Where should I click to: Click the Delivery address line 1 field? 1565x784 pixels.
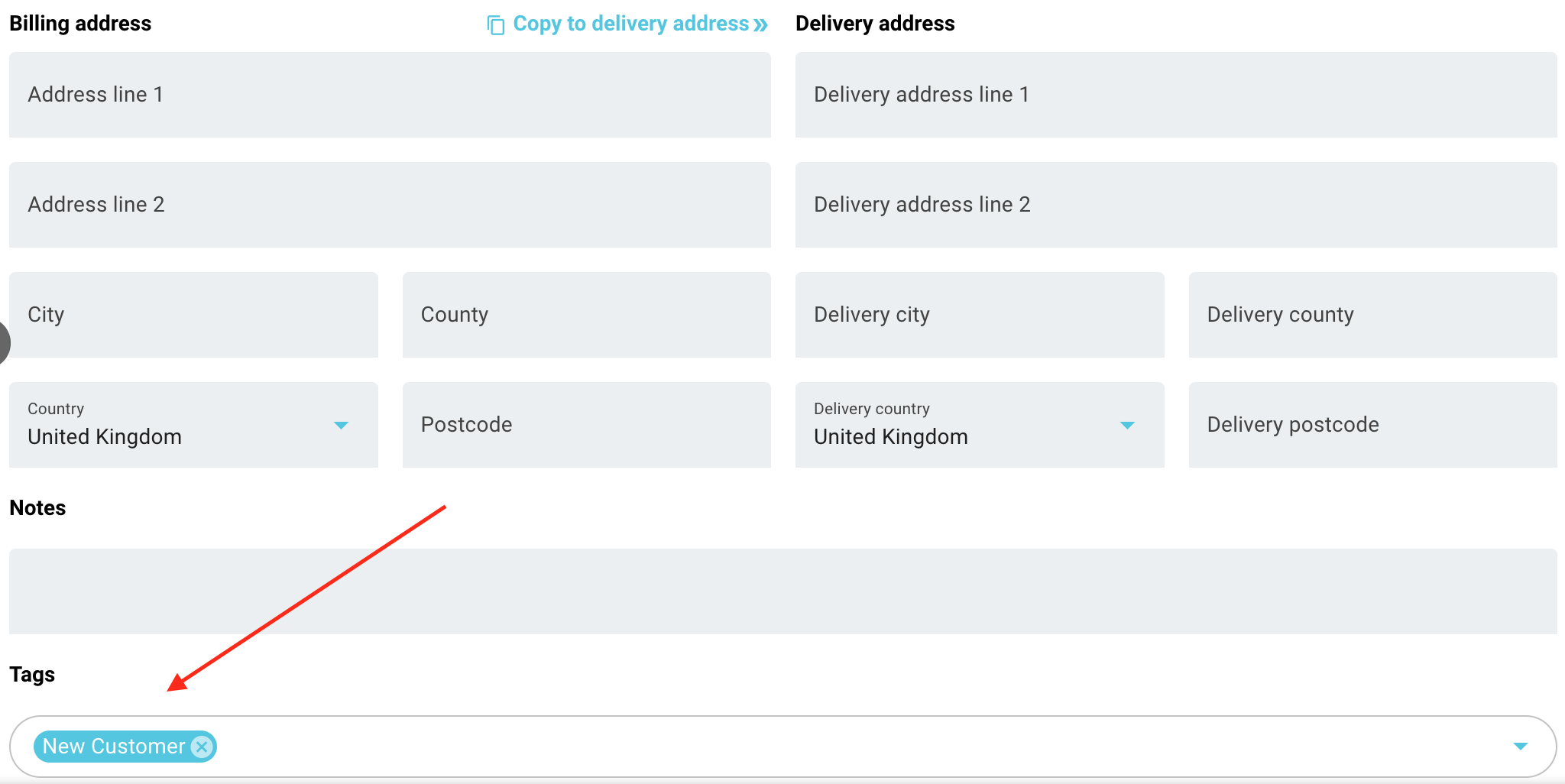(x=1176, y=95)
